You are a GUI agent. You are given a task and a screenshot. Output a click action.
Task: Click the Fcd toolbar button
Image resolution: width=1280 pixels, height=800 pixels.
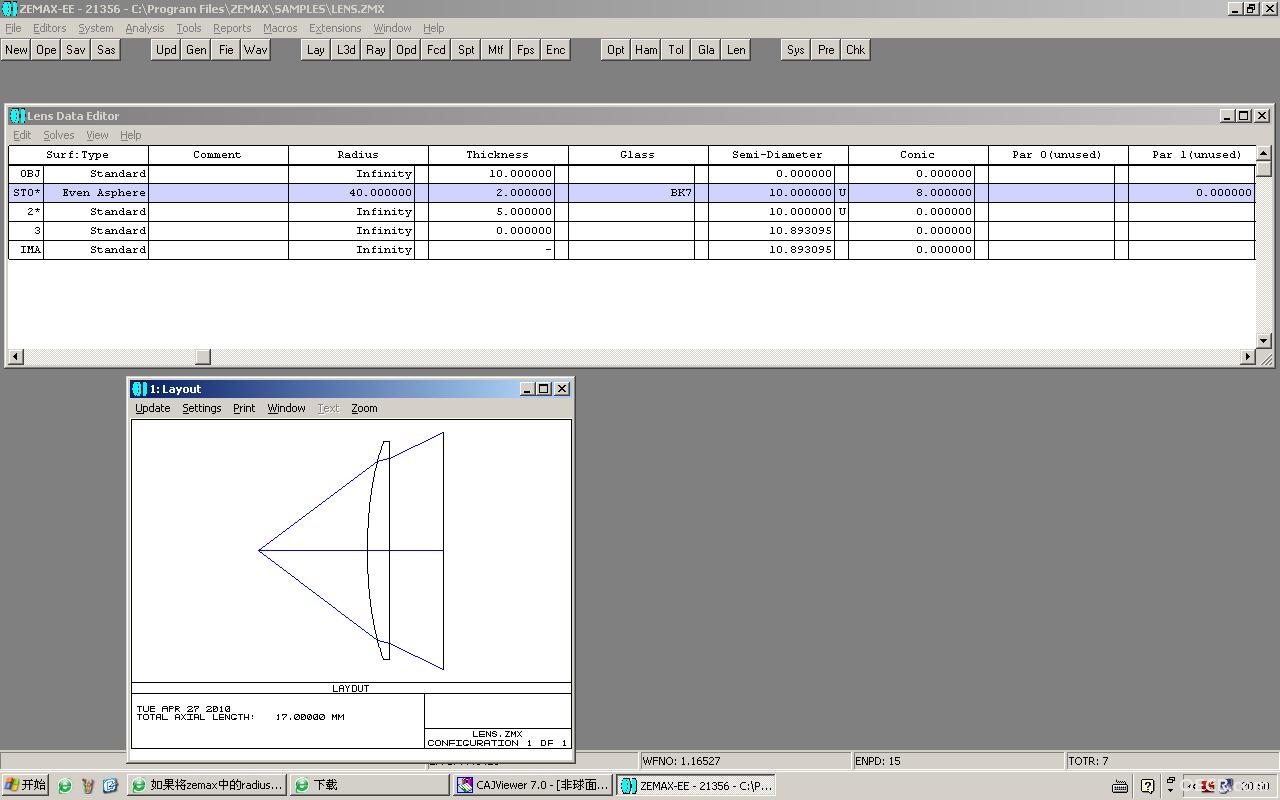tap(436, 50)
